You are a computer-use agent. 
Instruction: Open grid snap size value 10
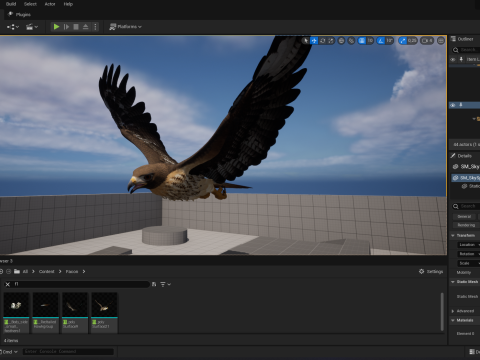click(x=370, y=41)
